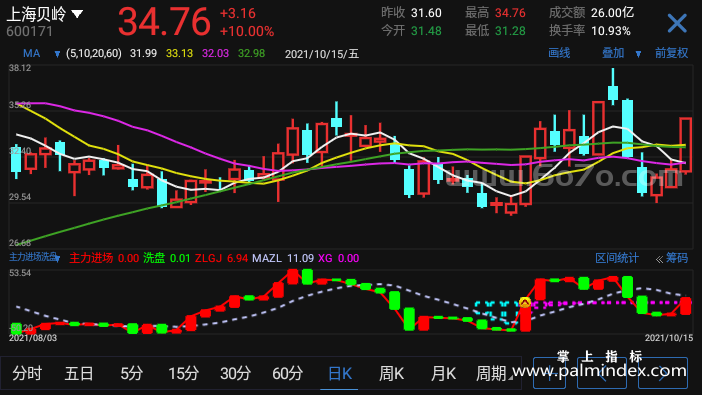Click the right arrow chart navigation button
Screen dimensions: 702x395
pyautogui.click(x=663, y=373)
